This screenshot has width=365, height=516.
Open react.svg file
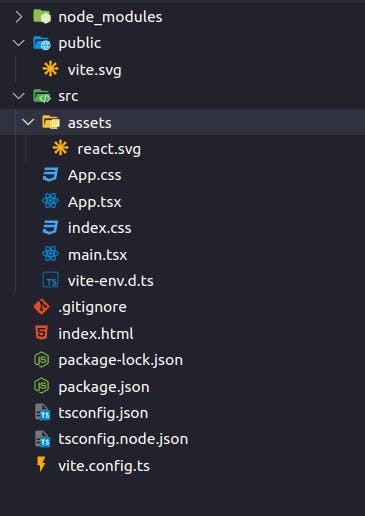click(x=109, y=149)
